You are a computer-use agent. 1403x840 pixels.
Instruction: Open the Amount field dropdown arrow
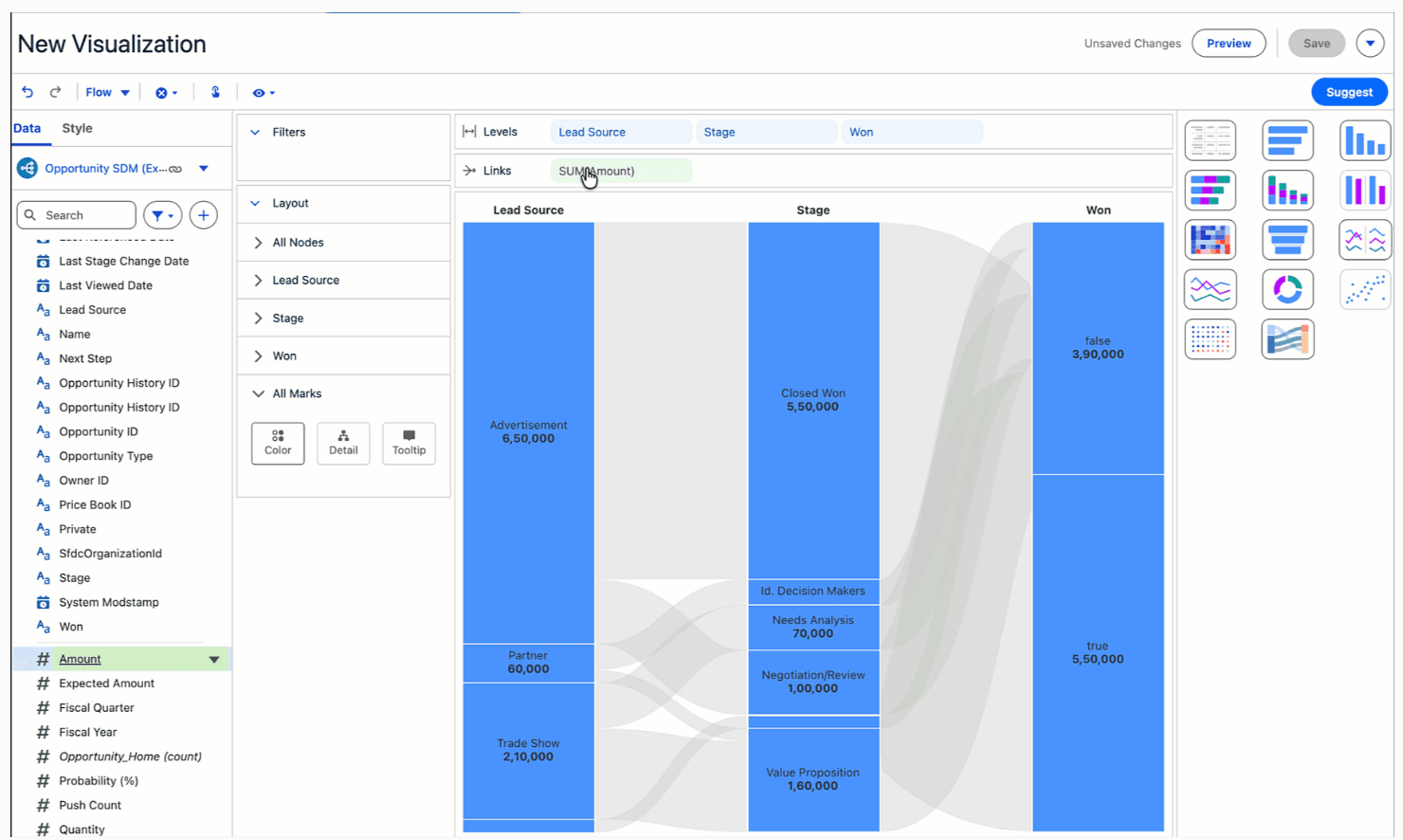coord(214,659)
